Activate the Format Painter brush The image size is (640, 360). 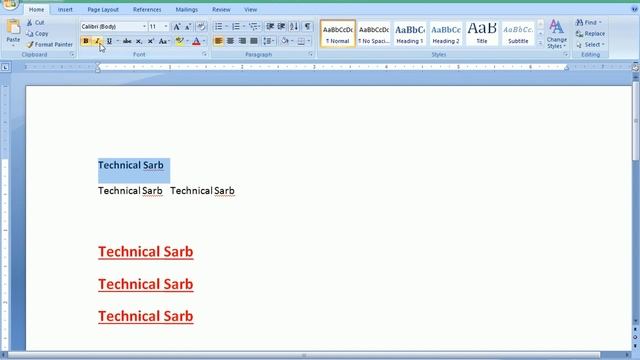pos(49,44)
